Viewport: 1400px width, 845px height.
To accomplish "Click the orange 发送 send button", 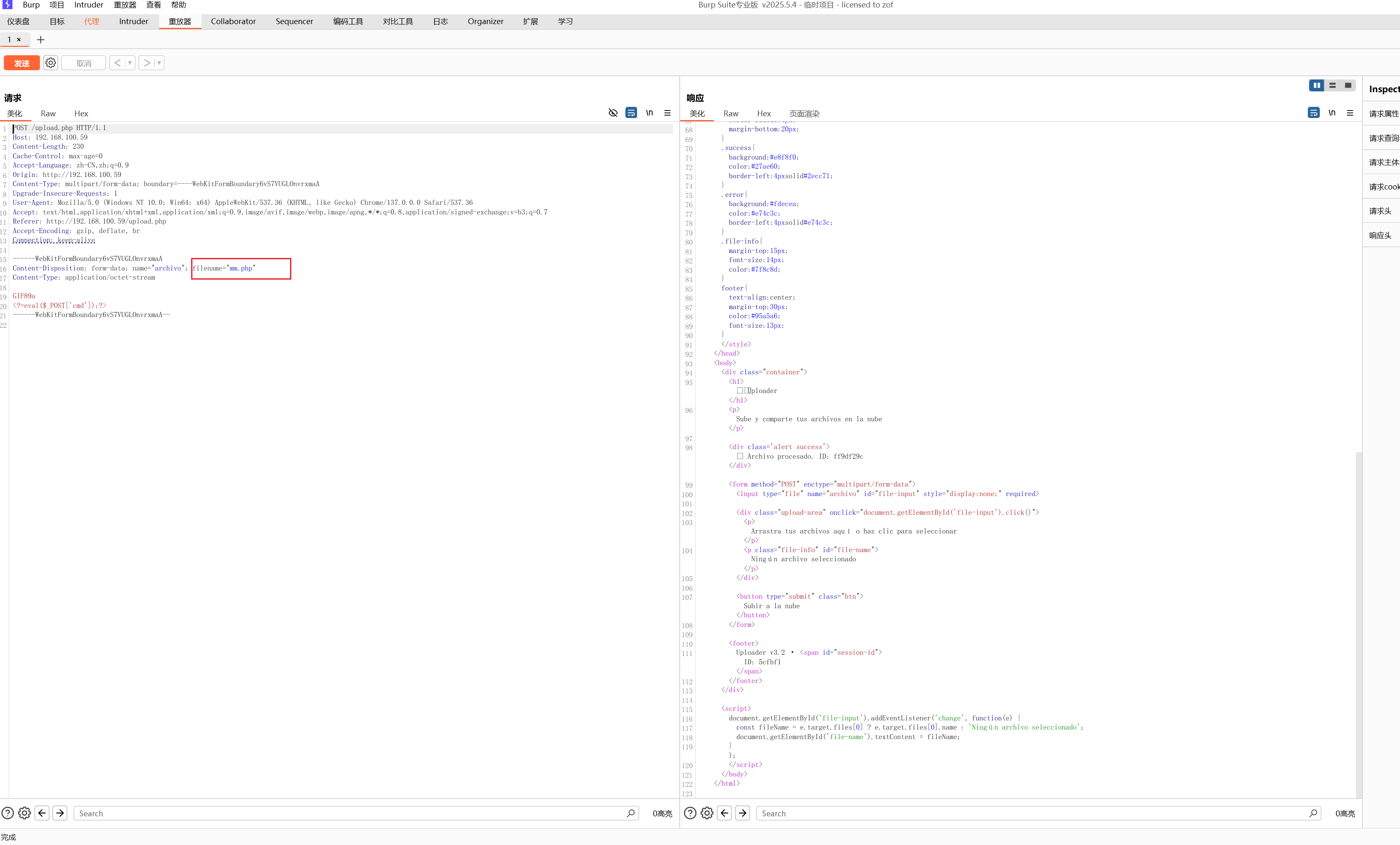I will tap(22, 63).
